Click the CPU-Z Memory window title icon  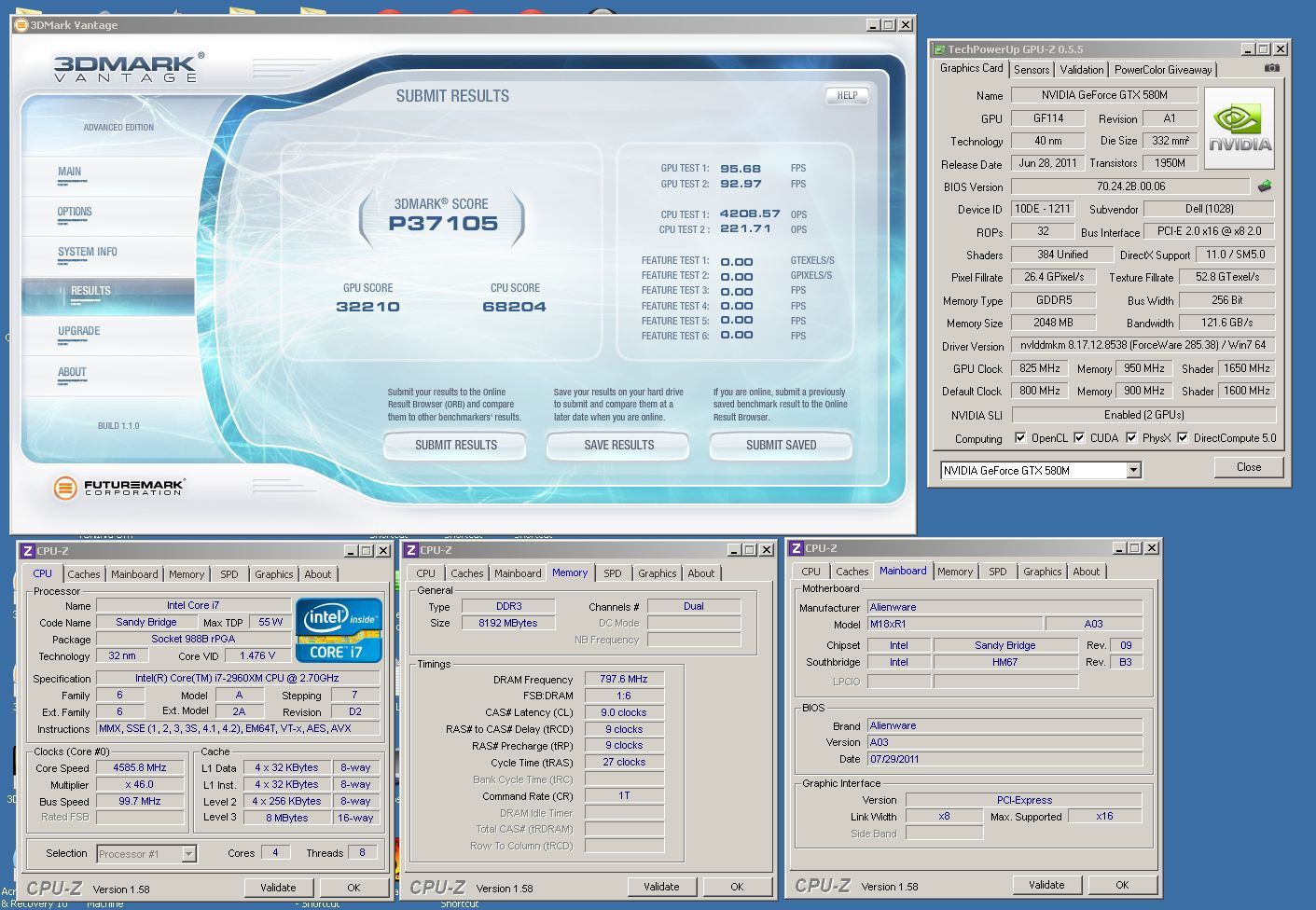pyautogui.click(x=411, y=550)
